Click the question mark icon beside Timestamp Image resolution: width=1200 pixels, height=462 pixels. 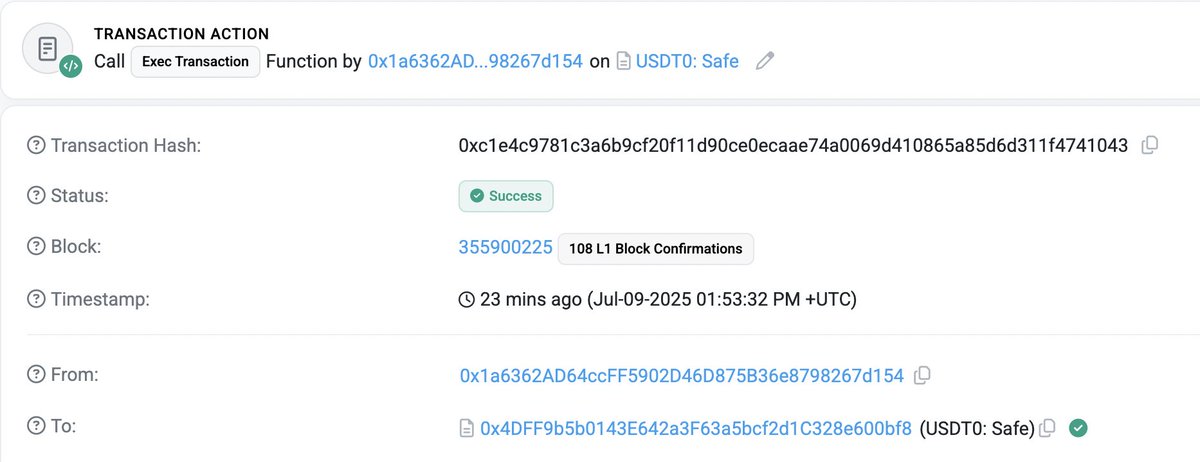click(x=36, y=298)
